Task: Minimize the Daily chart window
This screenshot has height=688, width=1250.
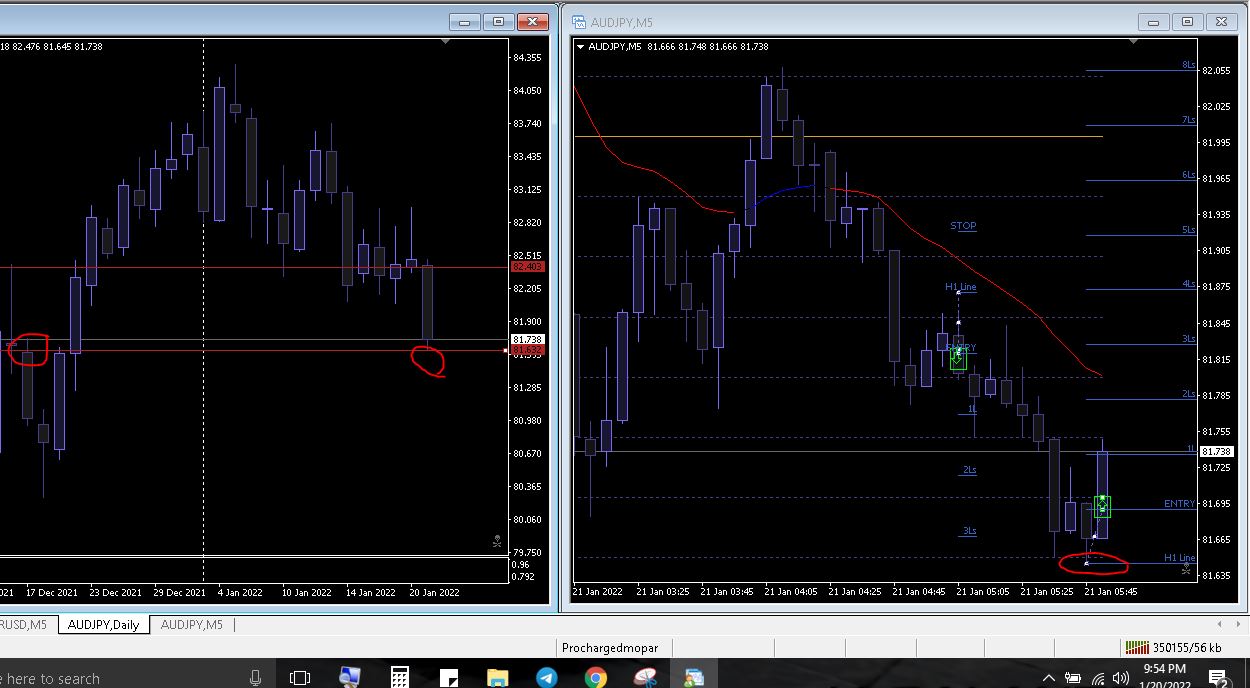Action: tap(465, 21)
